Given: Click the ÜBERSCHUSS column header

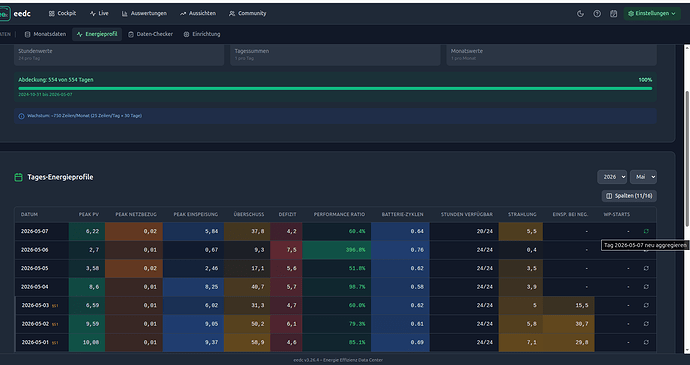Looking at the screenshot, I should click(x=249, y=214).
